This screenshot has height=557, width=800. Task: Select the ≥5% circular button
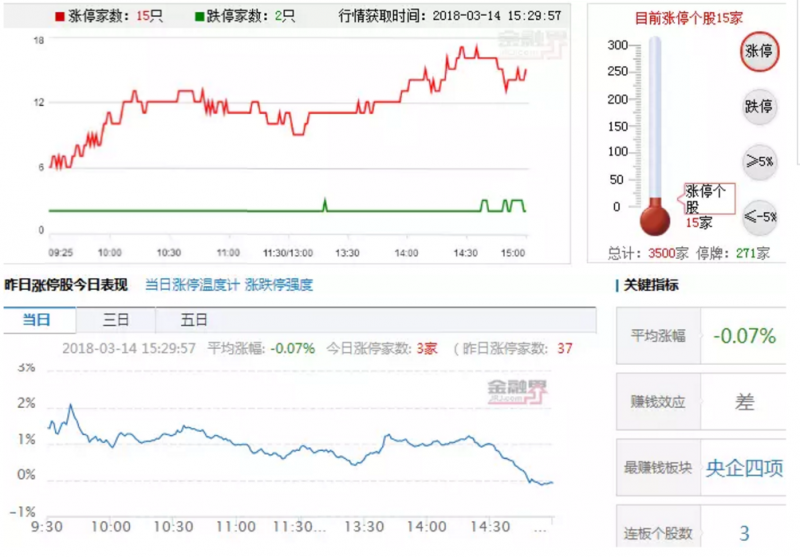point(759,160)
